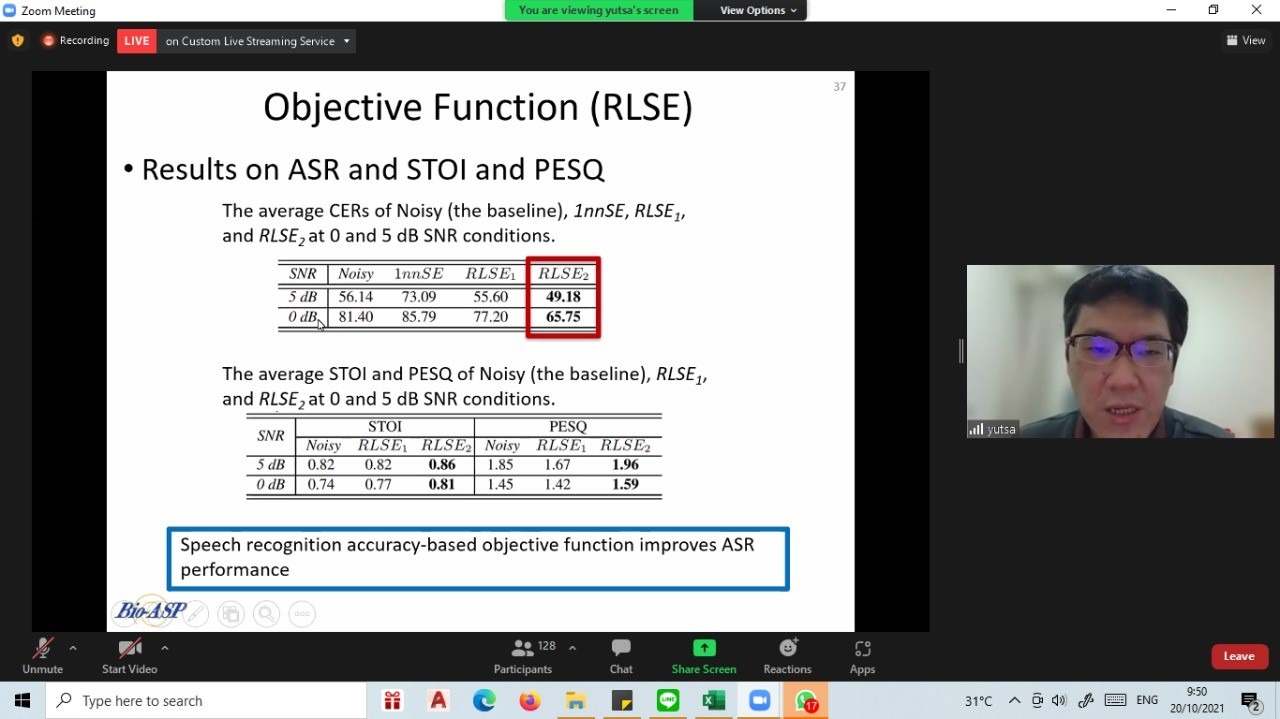Start Video with the camera button
Viewport: 1280px width, 719px height.
[x=129, y=656]
